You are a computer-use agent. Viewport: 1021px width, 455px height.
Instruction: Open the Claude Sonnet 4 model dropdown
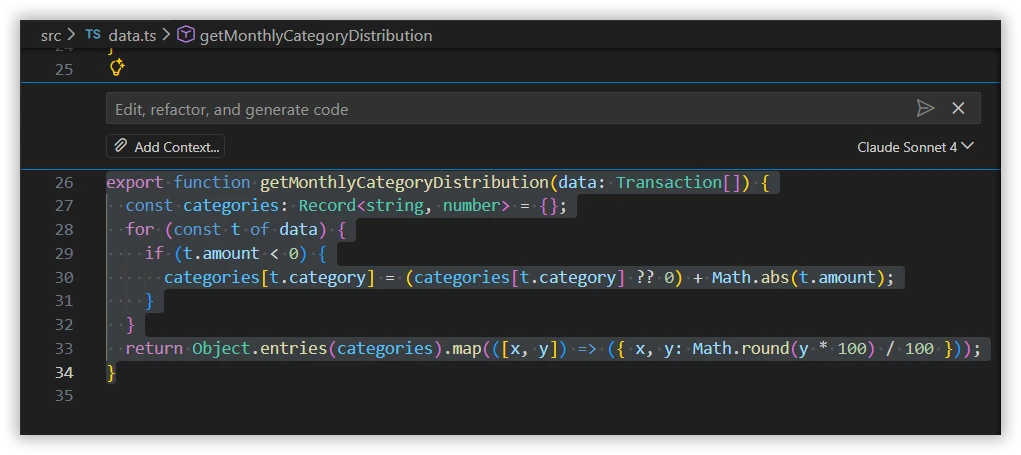(x=915, y=147)
